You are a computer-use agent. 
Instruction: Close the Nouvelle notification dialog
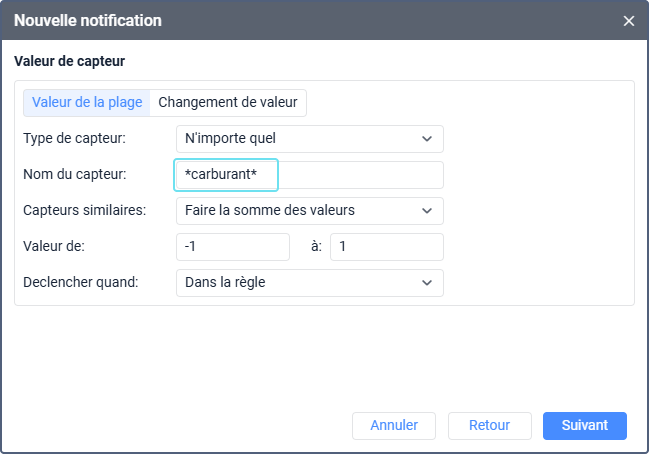coord(629,21)
